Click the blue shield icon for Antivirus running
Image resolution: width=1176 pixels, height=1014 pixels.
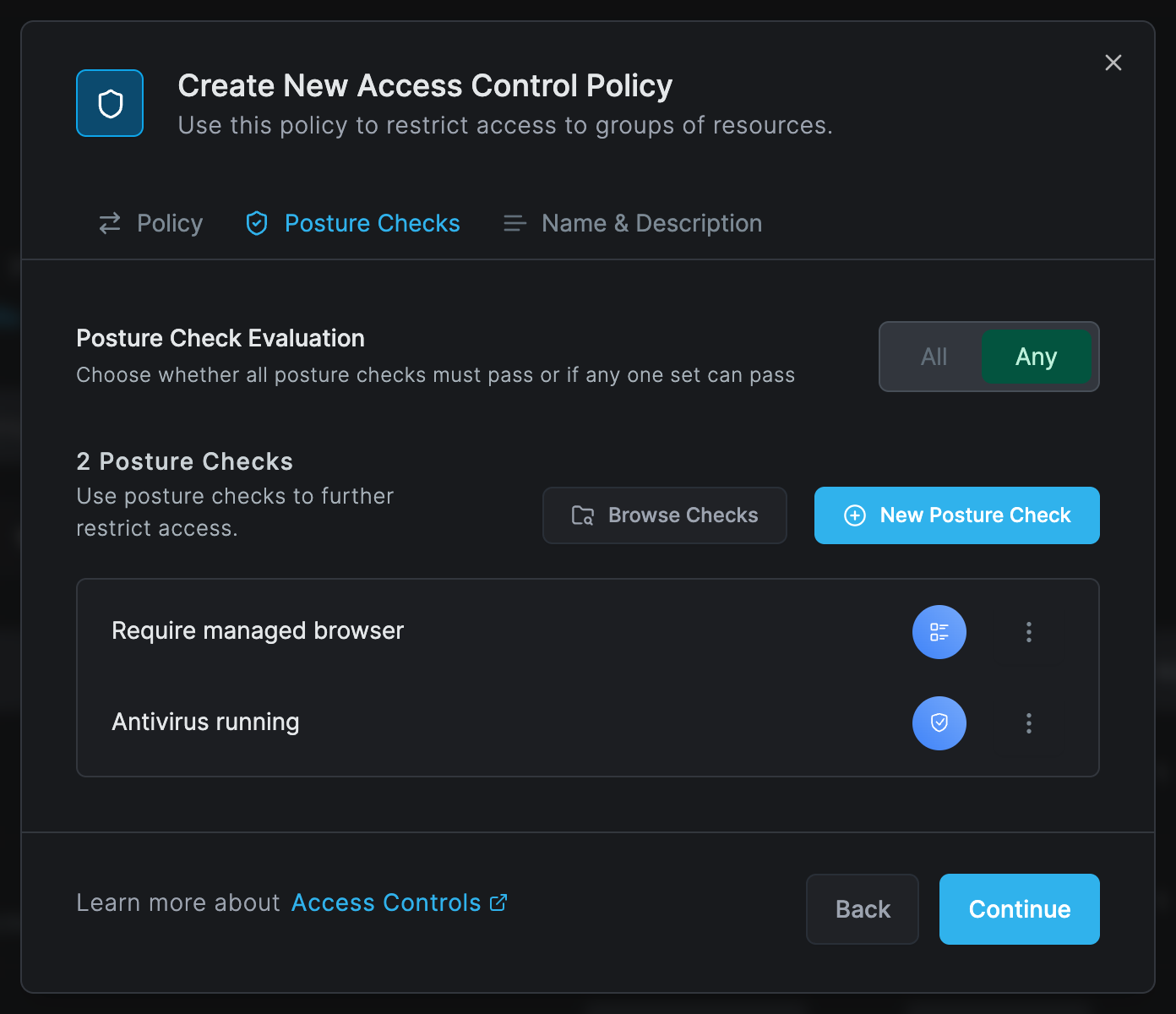click(x=939, y=723)
